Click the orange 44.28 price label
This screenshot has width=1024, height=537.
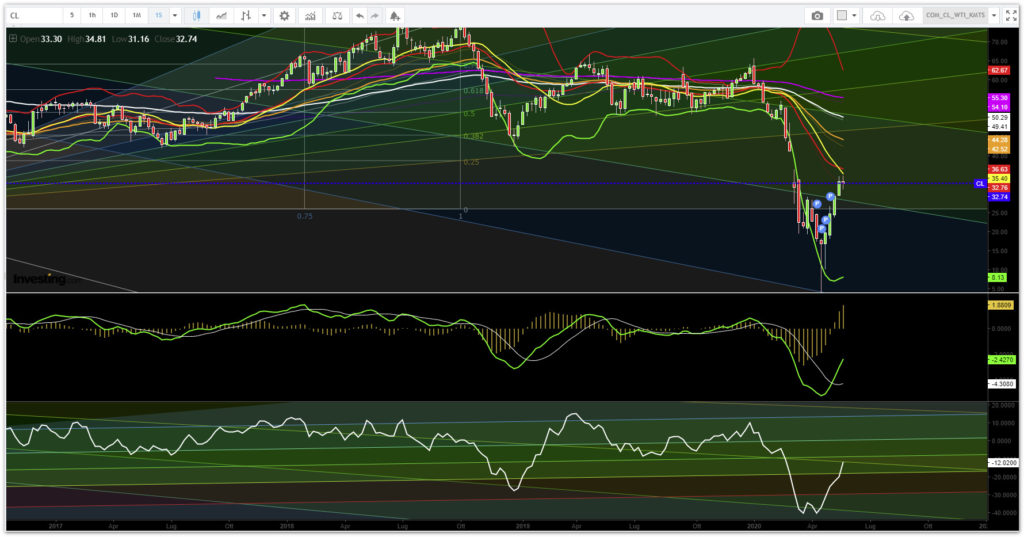[x=999, y=140]
